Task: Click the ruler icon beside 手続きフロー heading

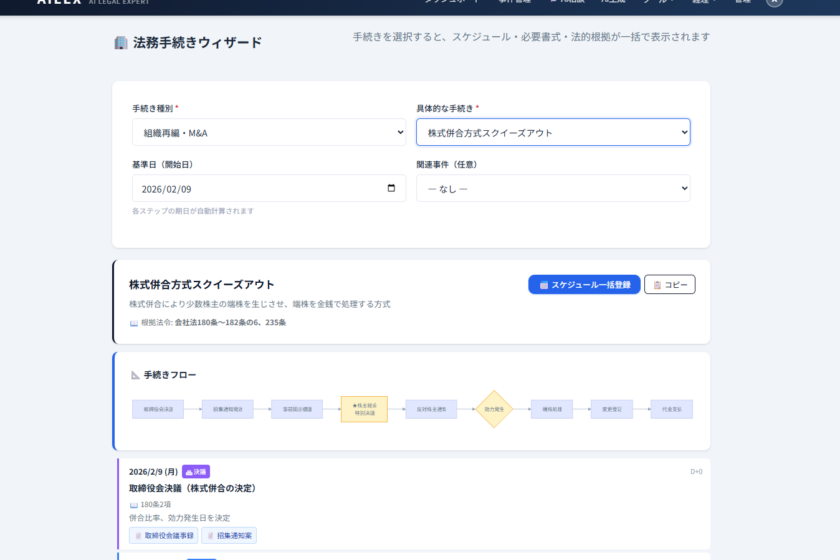Action: tap(135, 375)
